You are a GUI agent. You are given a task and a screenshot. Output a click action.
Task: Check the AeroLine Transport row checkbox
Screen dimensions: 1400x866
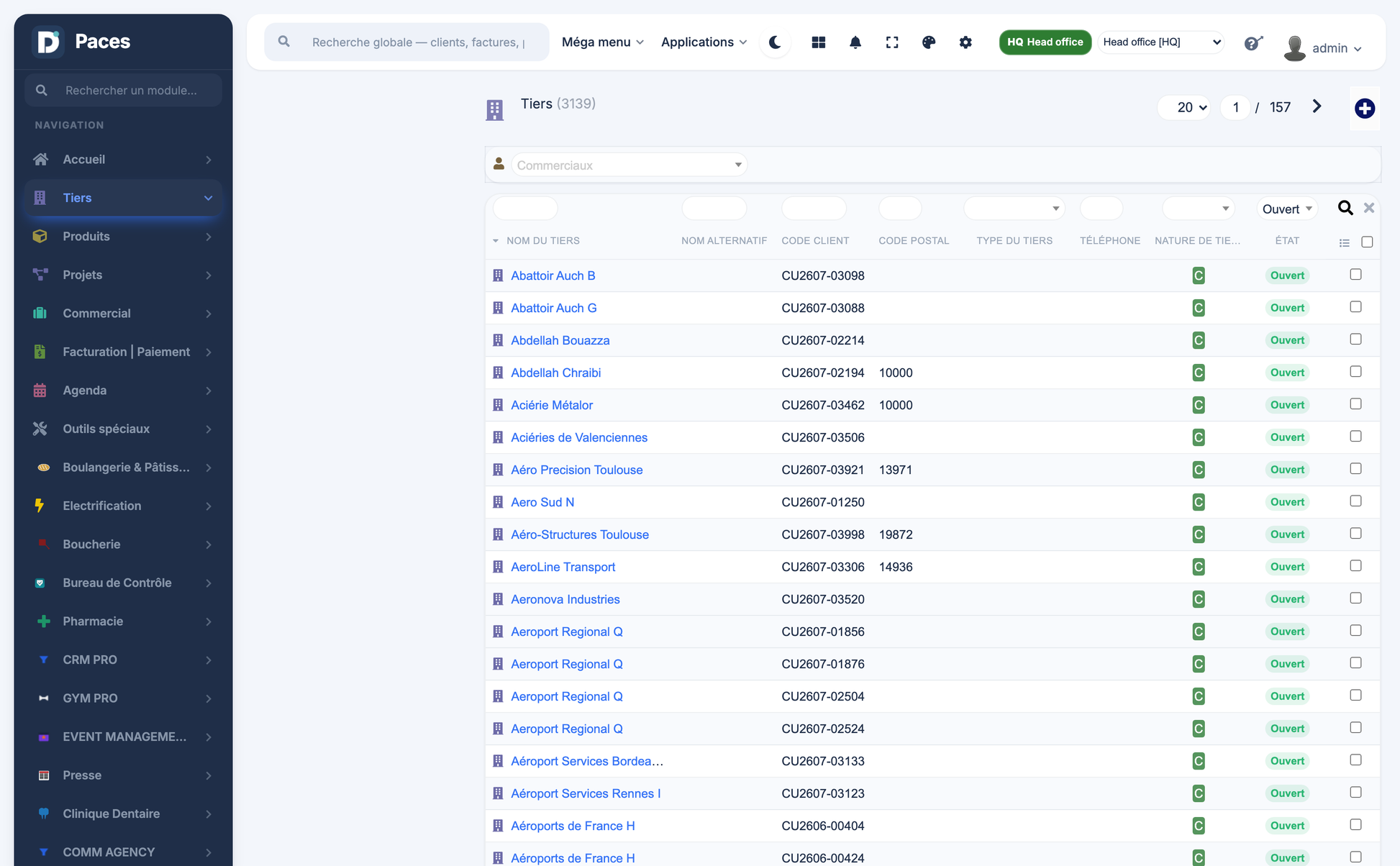point(1356,566)
